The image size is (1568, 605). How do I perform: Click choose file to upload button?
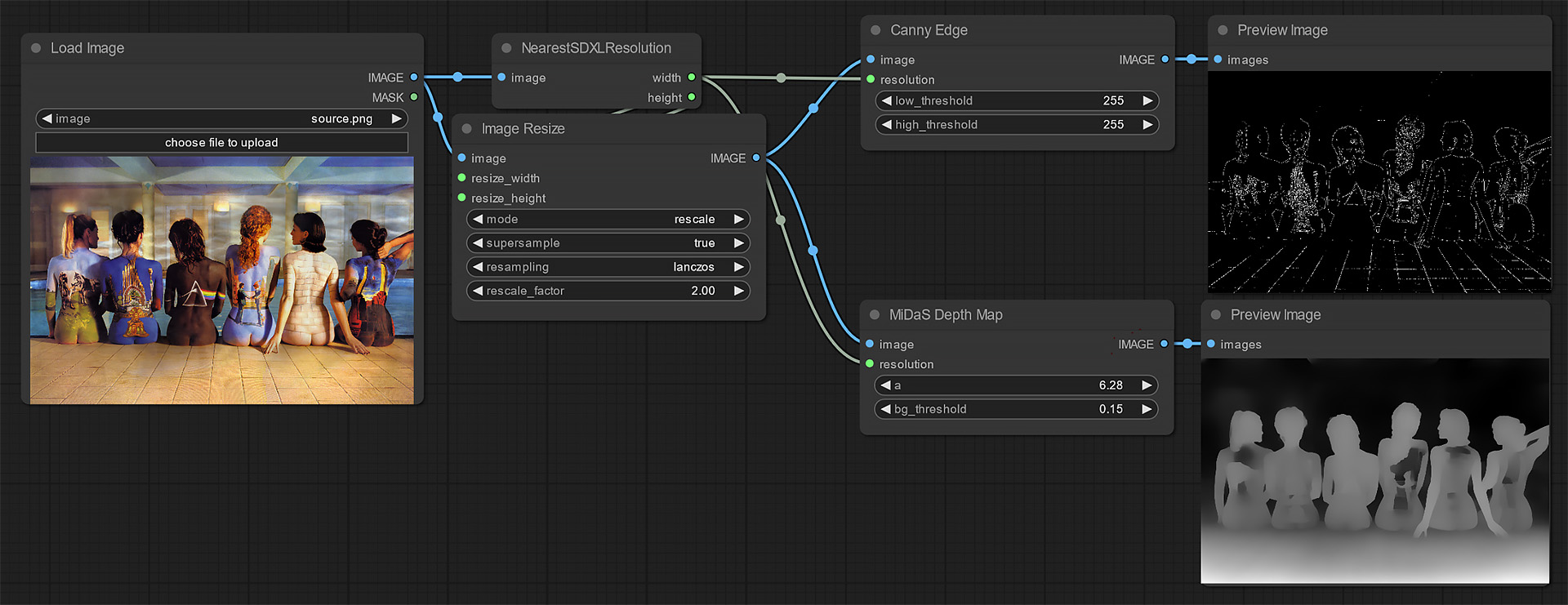coord(221,143)
